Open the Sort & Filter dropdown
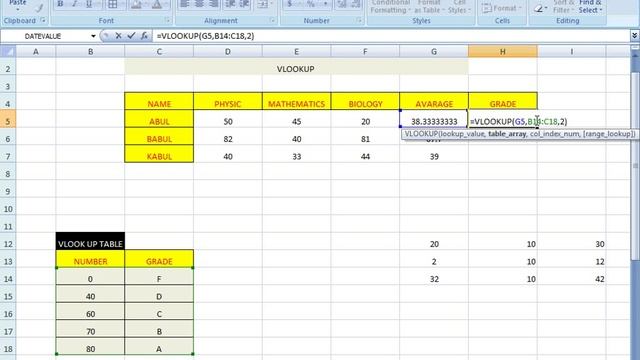Screen dimensions: 640x360 tap(564, 7)
